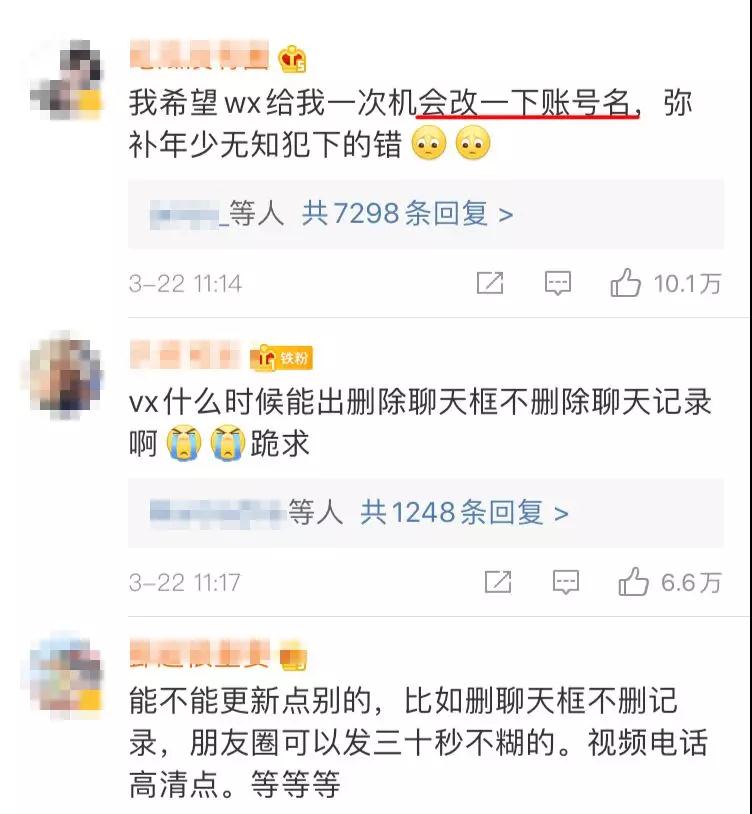The height and width of the screenshot is (814, 752).
Task: Tap the reply icon on the 3-22 11:17 comment
Action: point(566,582)
